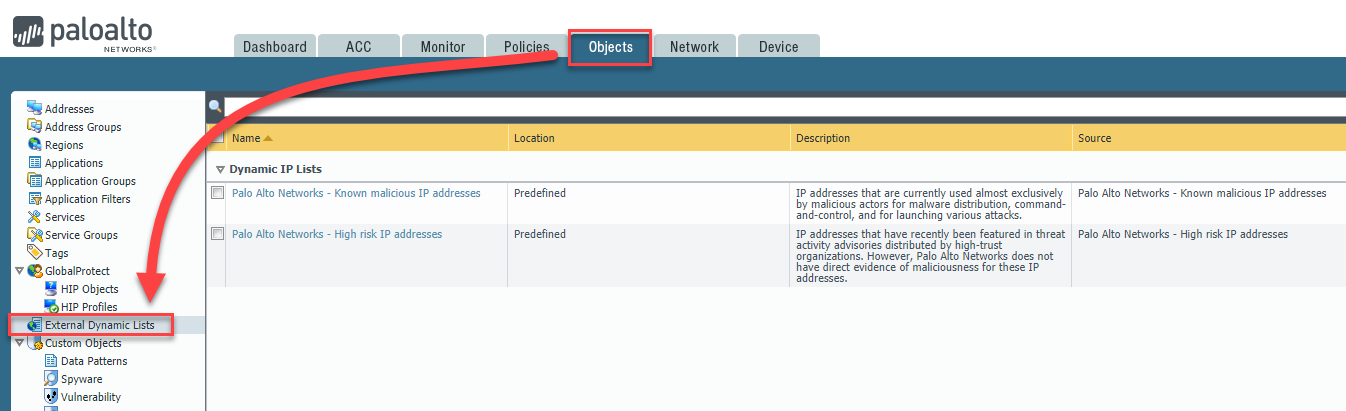This screenshot has height=411, width=1346.
Task: Click Source cell reading High risk IP addresses
Action: (x=1183, y=234)
